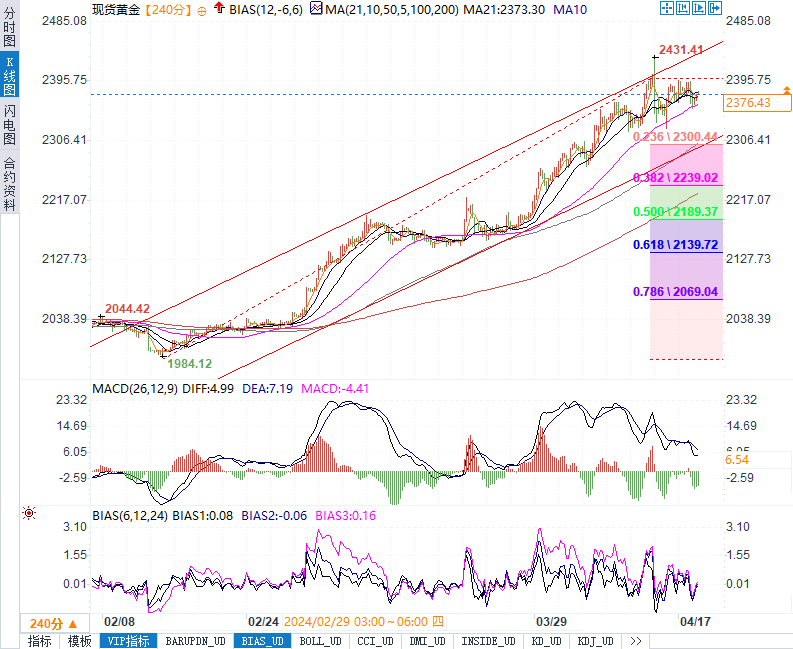Click the BIAS3:0.16 value
This screenshot has width=793, height=649.
[346, 515]
